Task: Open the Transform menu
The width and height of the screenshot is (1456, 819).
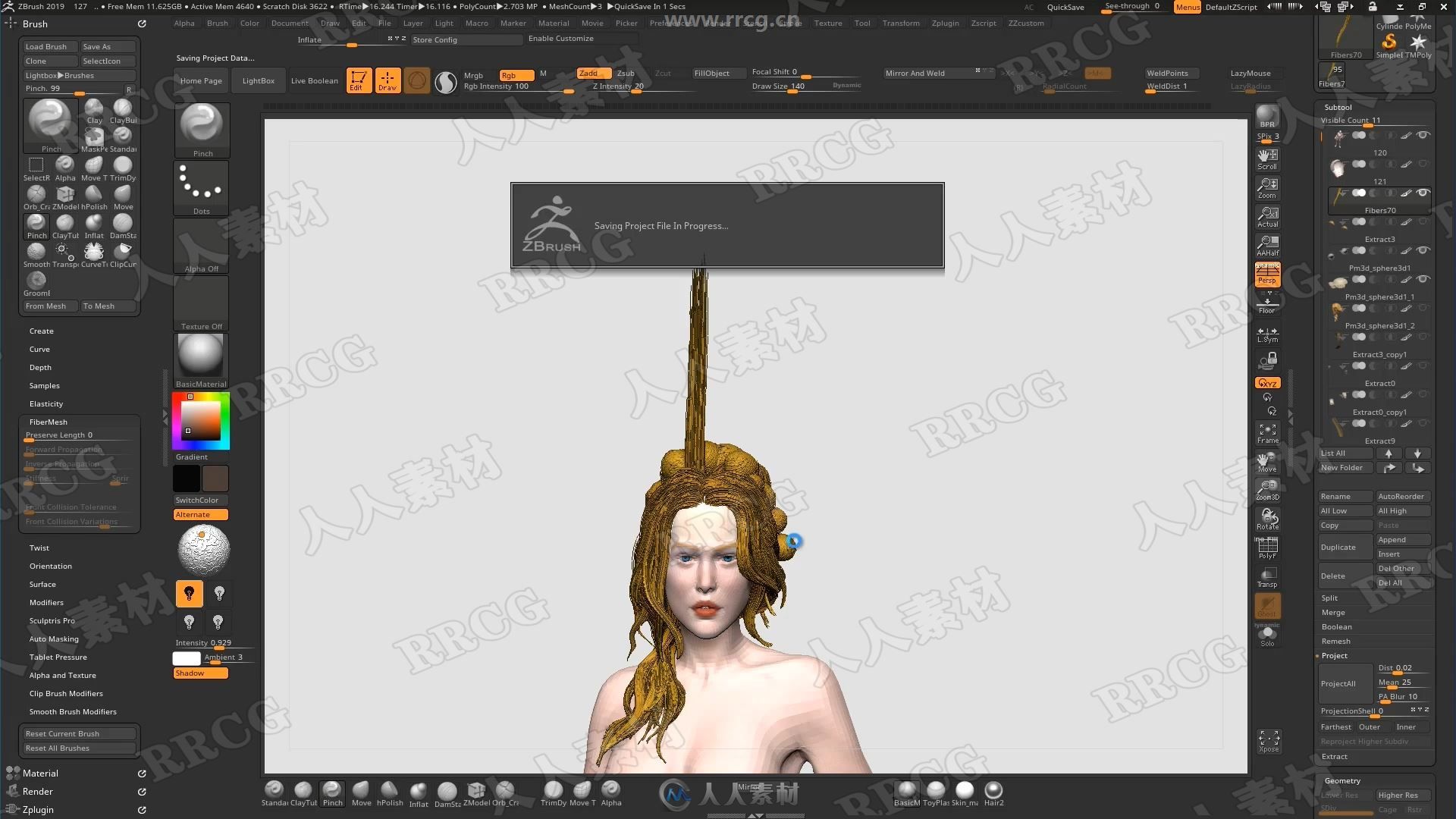Action: [x=901, y=23]
